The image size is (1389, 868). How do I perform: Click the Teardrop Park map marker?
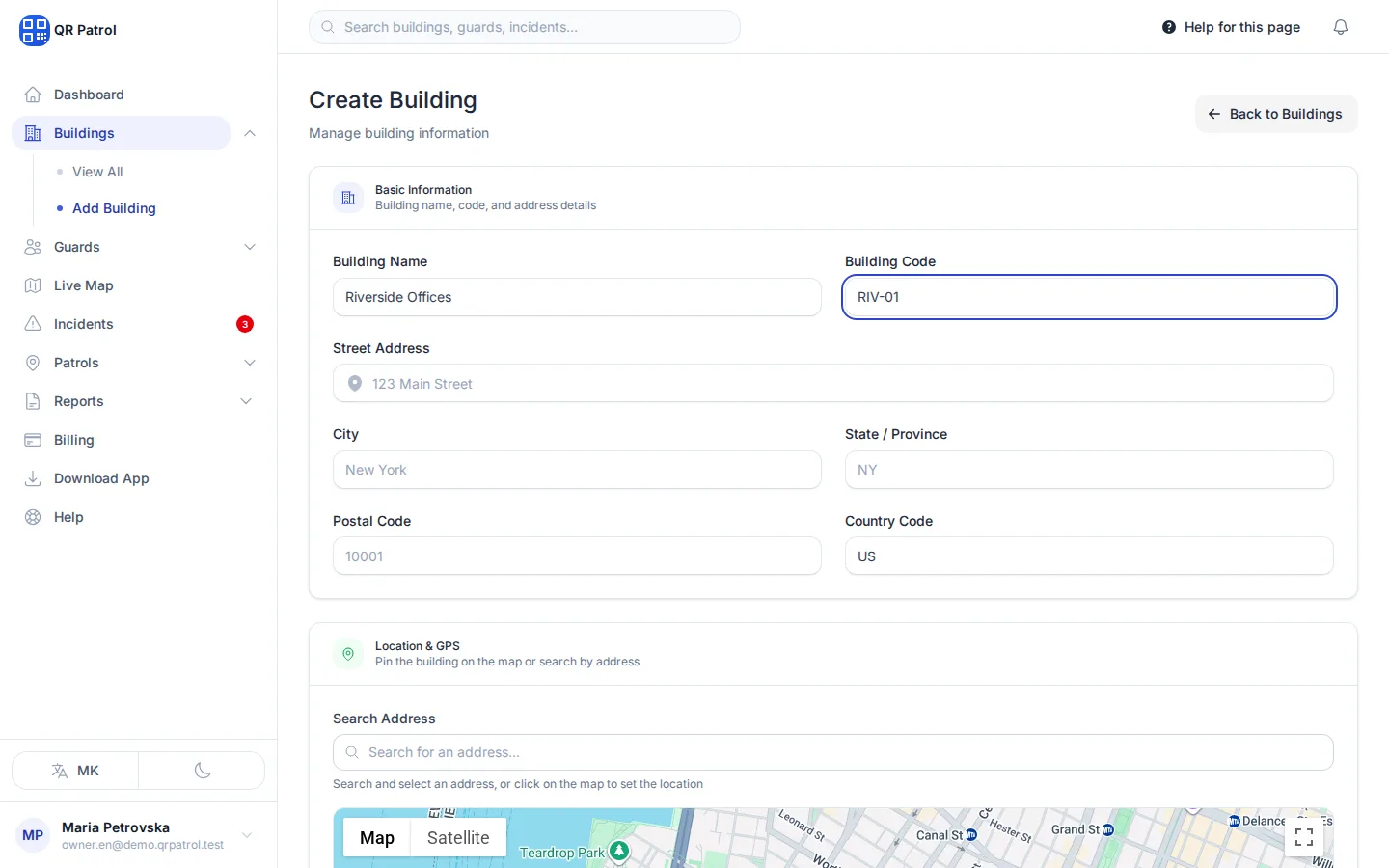(619, 851)
